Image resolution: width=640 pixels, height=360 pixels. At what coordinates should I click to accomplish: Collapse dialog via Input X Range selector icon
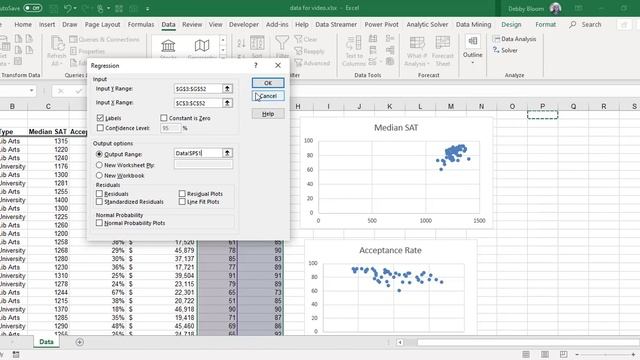(227, 103)
